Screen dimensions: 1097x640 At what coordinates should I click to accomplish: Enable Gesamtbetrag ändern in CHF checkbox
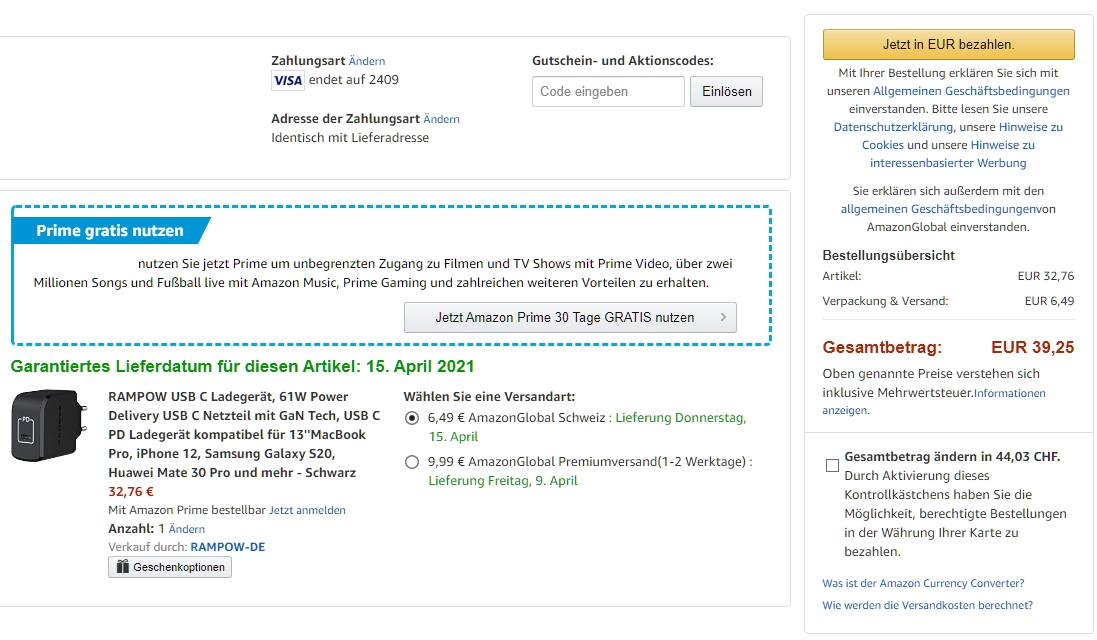pyautogui.click(x=832, y=465)
